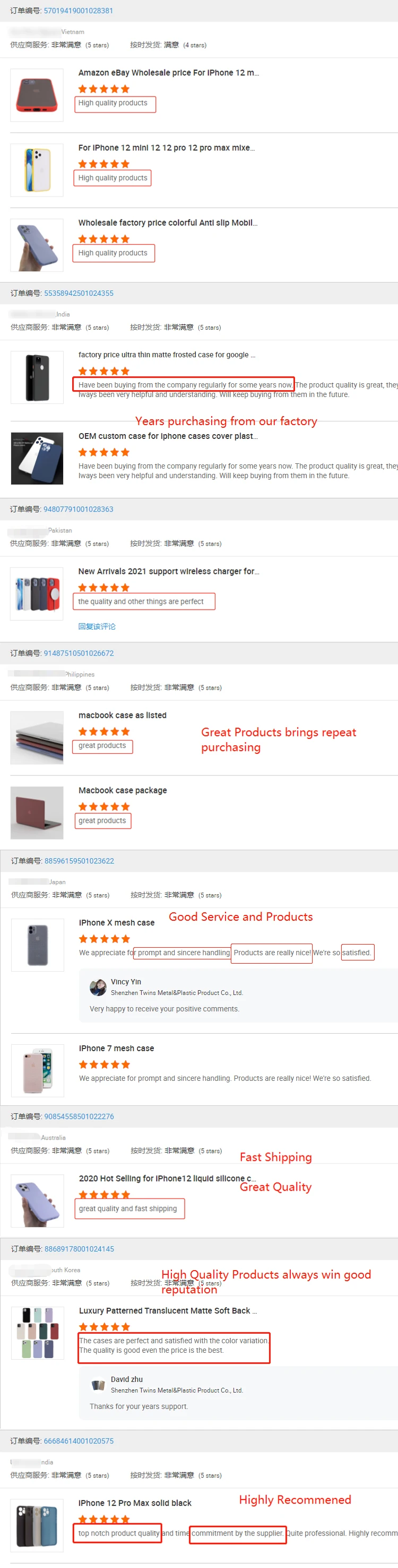The width and height of the screenshot is (398, 1568).
Task: Open the 'IPhone X mesh case' product title
Action: (x=116, y=923)
